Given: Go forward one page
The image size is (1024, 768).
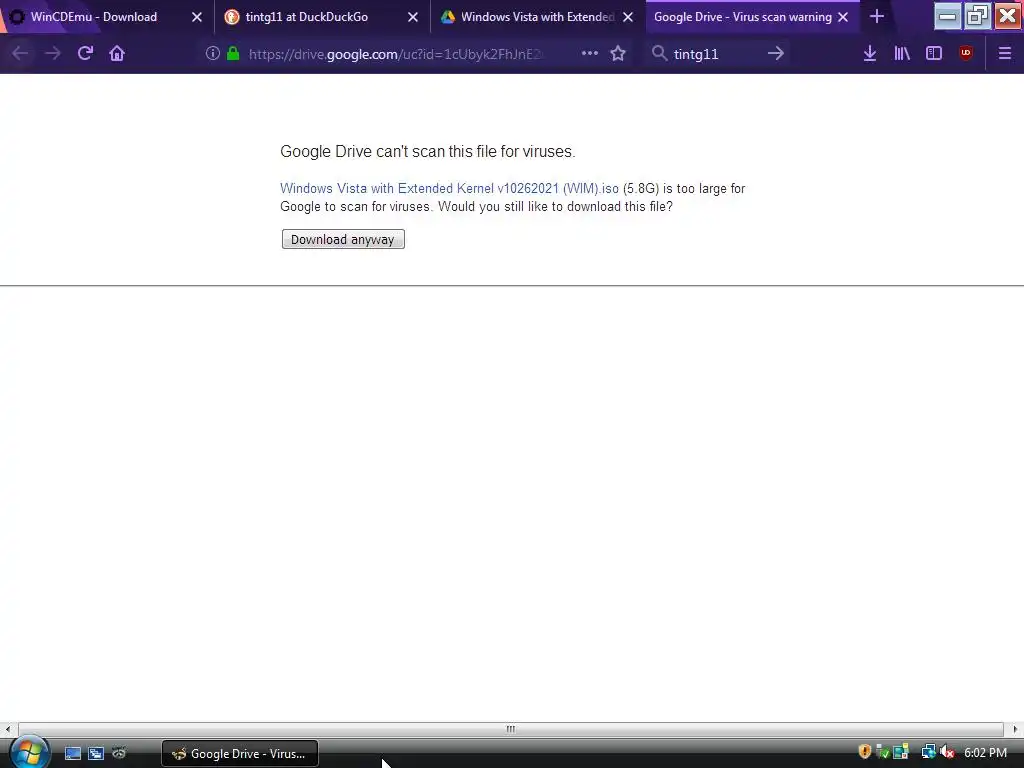Looking at the screenshot, I should click(x=53, y=54).
